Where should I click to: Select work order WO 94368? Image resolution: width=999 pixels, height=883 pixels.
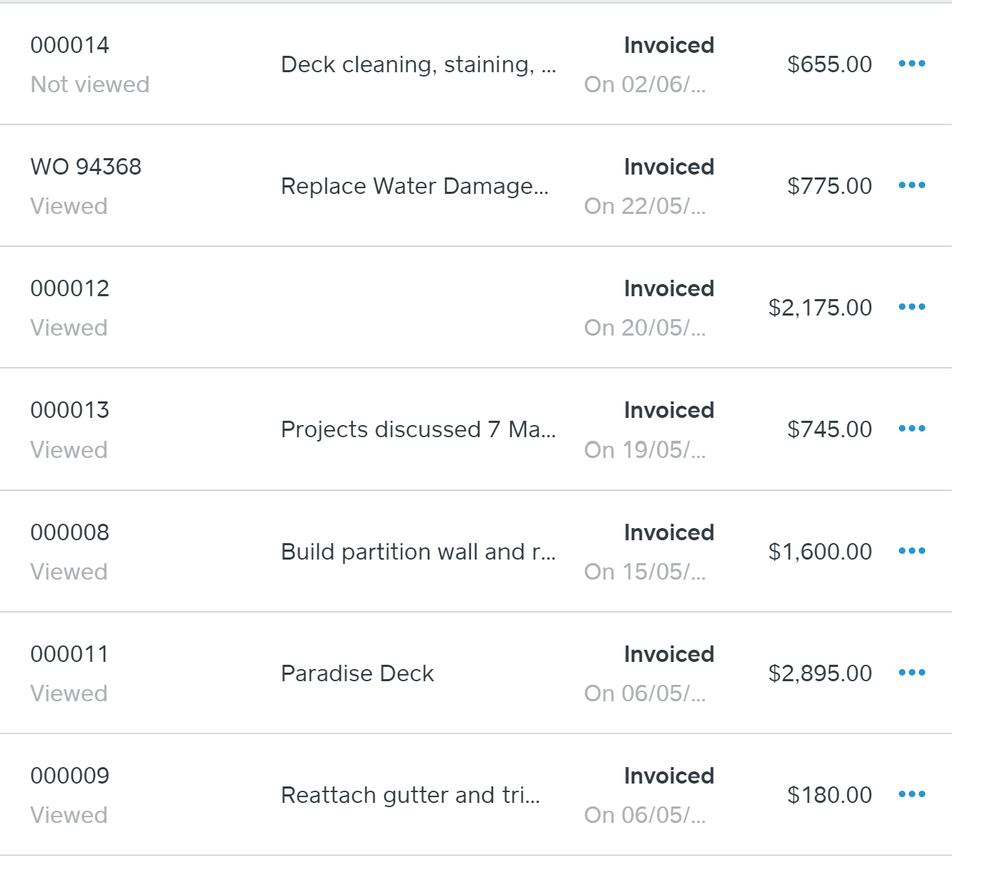86,167
